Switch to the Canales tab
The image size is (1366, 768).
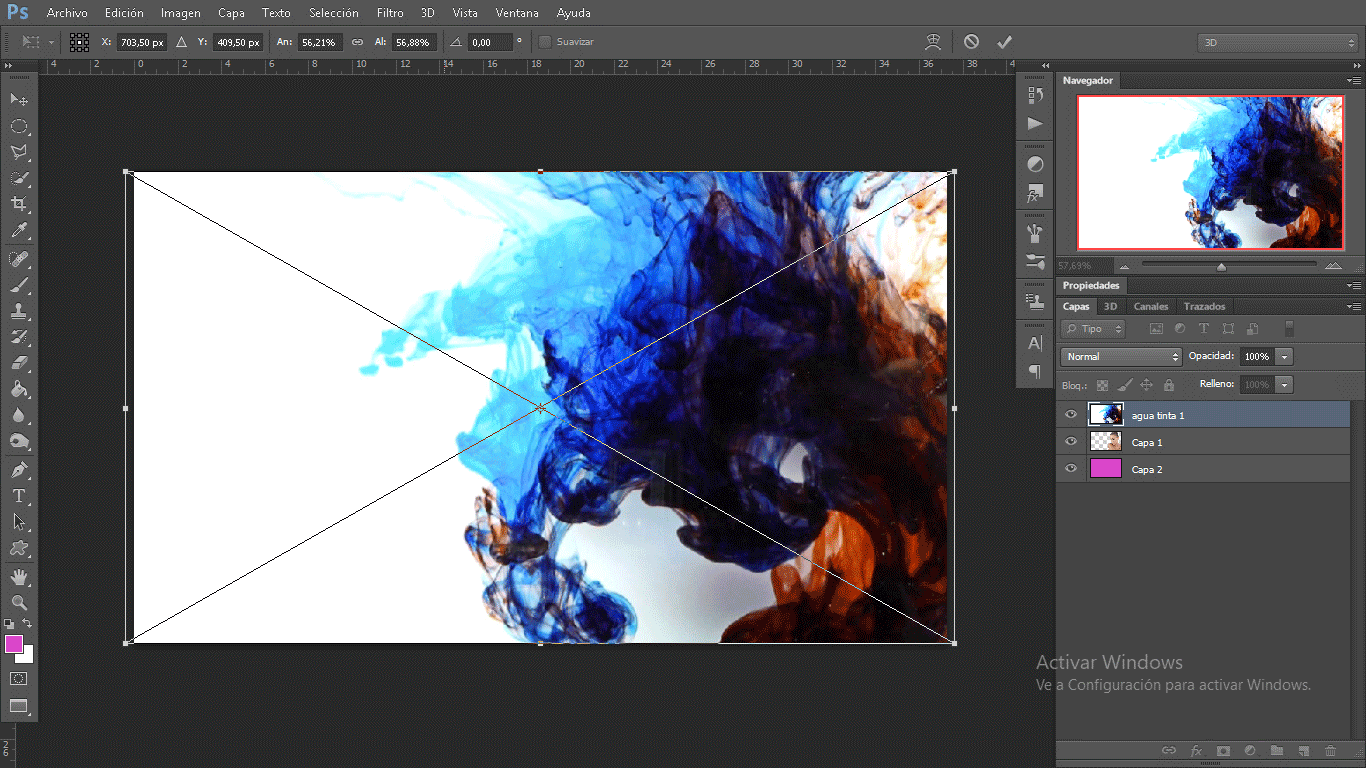pos(1150,306)
